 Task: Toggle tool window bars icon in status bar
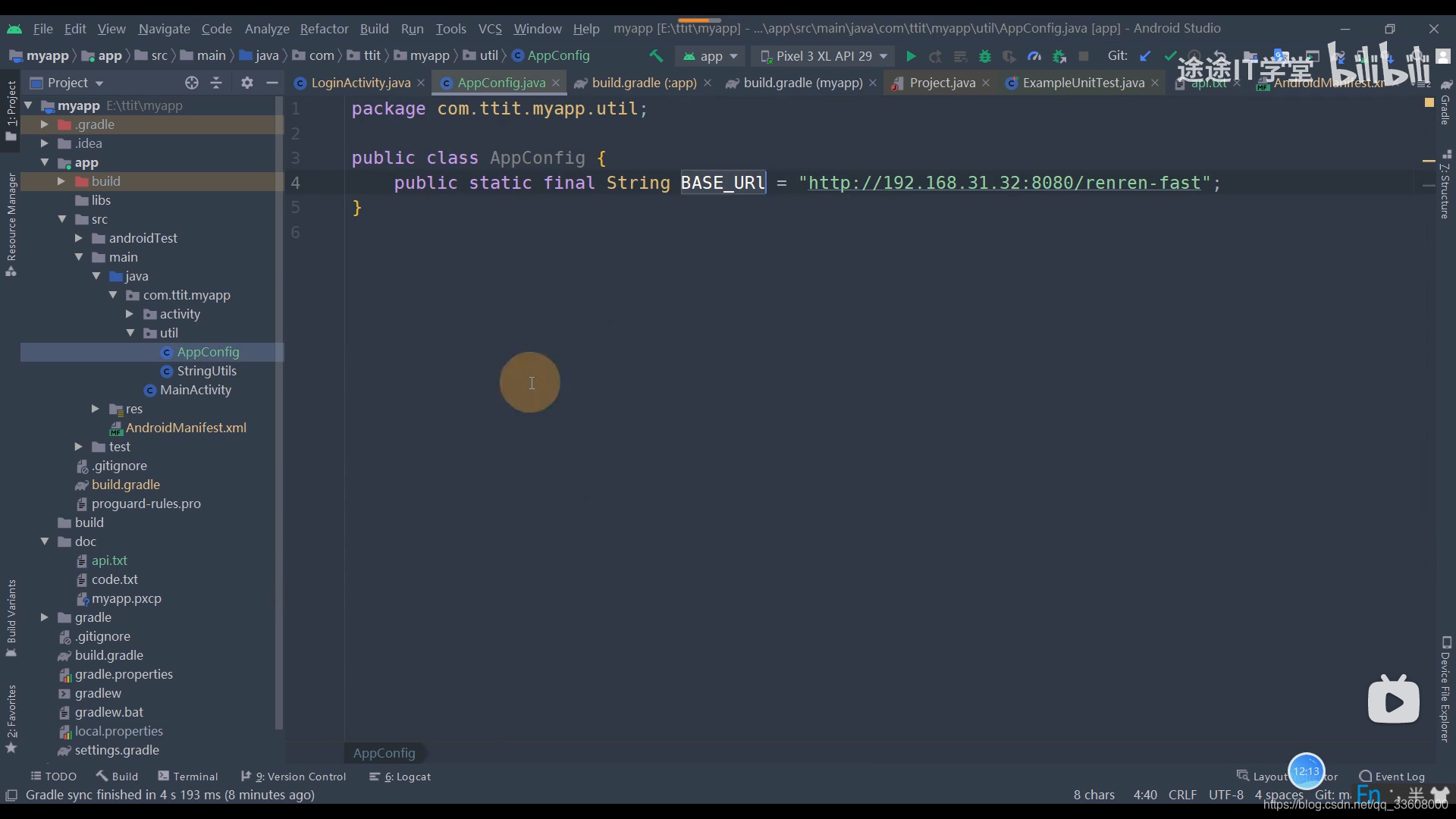pyautogui.click(x=11, y=795)
